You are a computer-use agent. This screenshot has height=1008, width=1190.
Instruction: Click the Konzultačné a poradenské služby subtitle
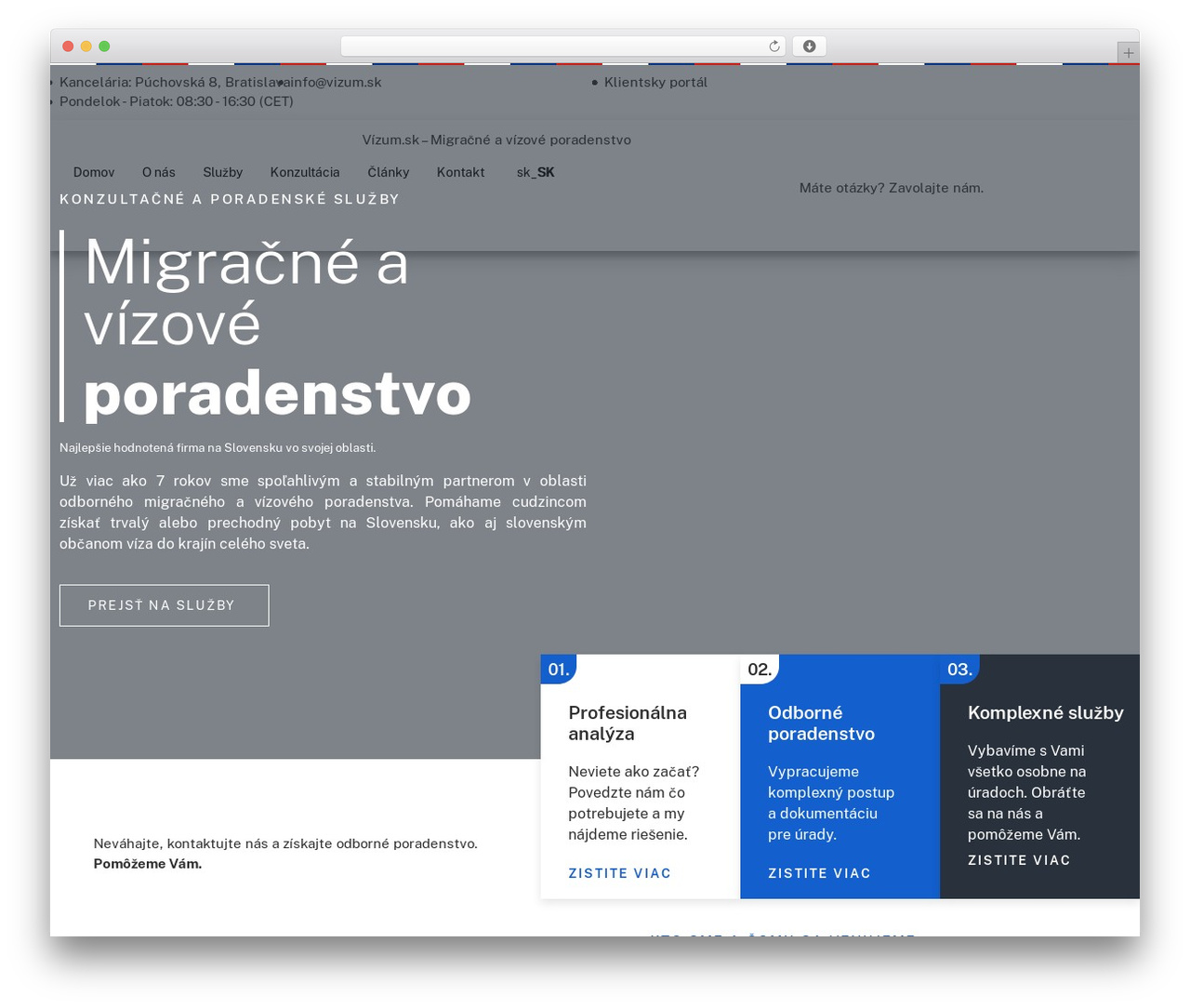tap(230, 199)
